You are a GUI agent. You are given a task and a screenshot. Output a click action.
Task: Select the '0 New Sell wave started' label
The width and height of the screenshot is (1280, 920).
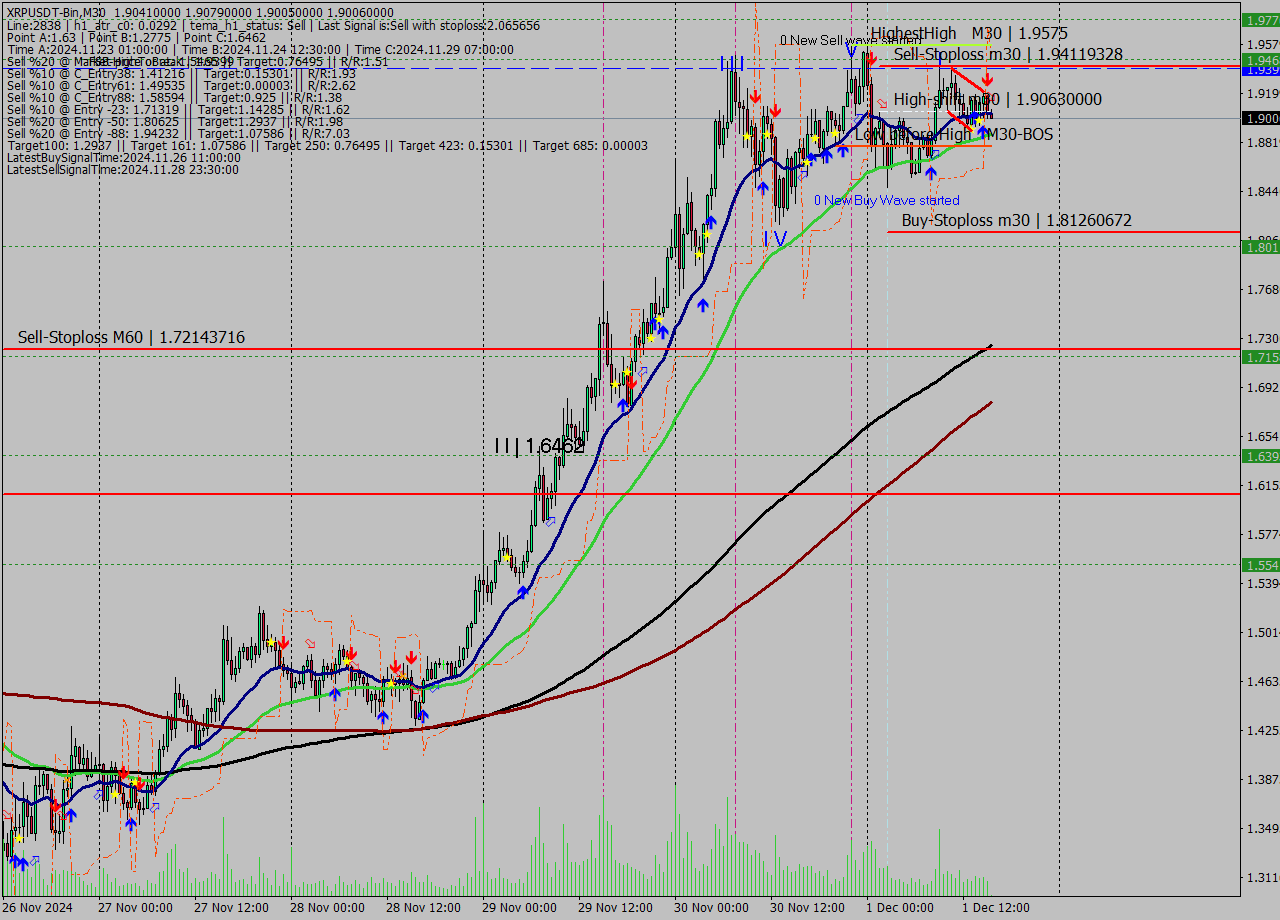click(851, 40)
